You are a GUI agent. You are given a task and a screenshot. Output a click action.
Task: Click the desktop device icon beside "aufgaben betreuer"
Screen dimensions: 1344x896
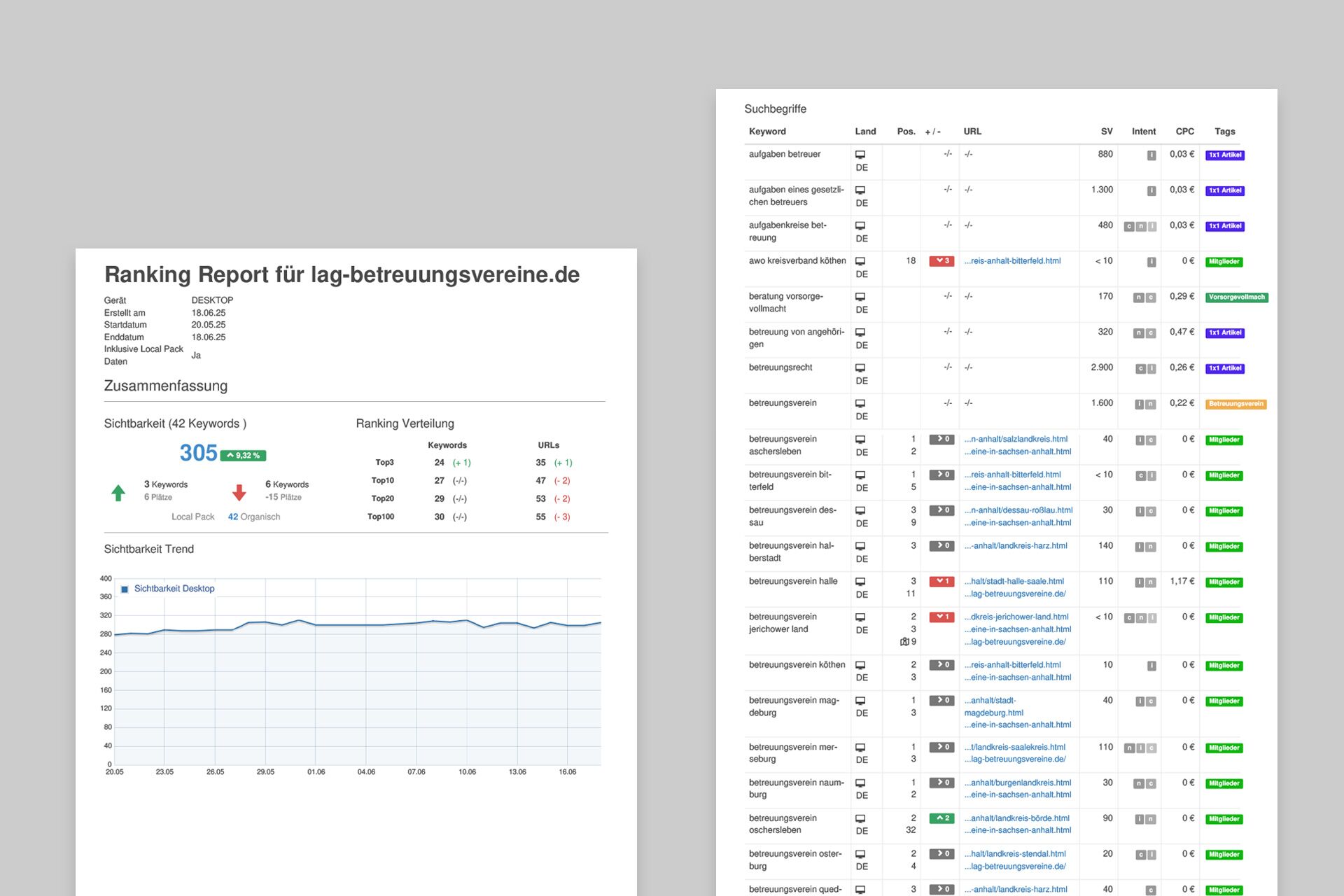tap(861, 155)
